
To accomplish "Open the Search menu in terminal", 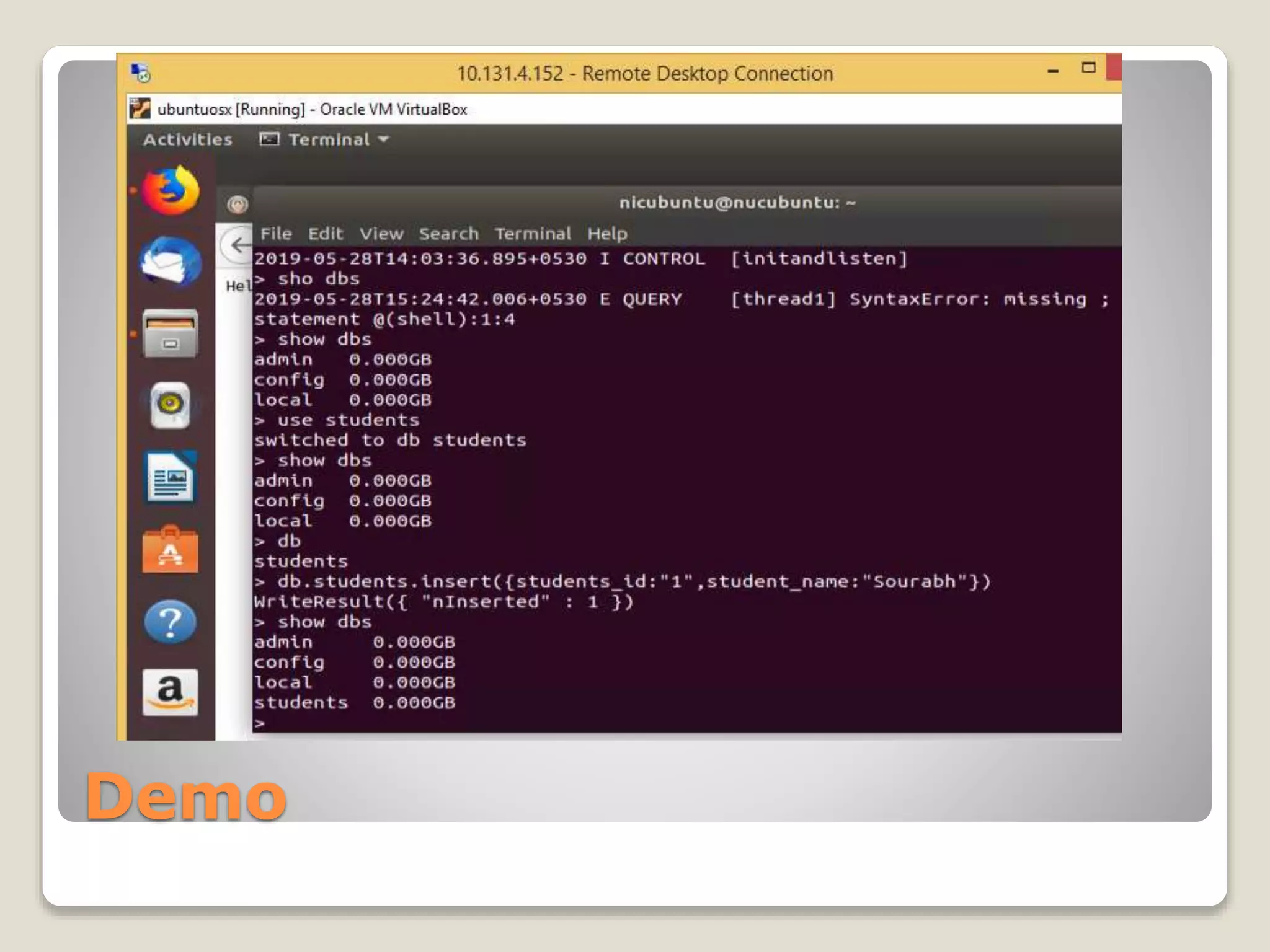I will coord(448,234).
